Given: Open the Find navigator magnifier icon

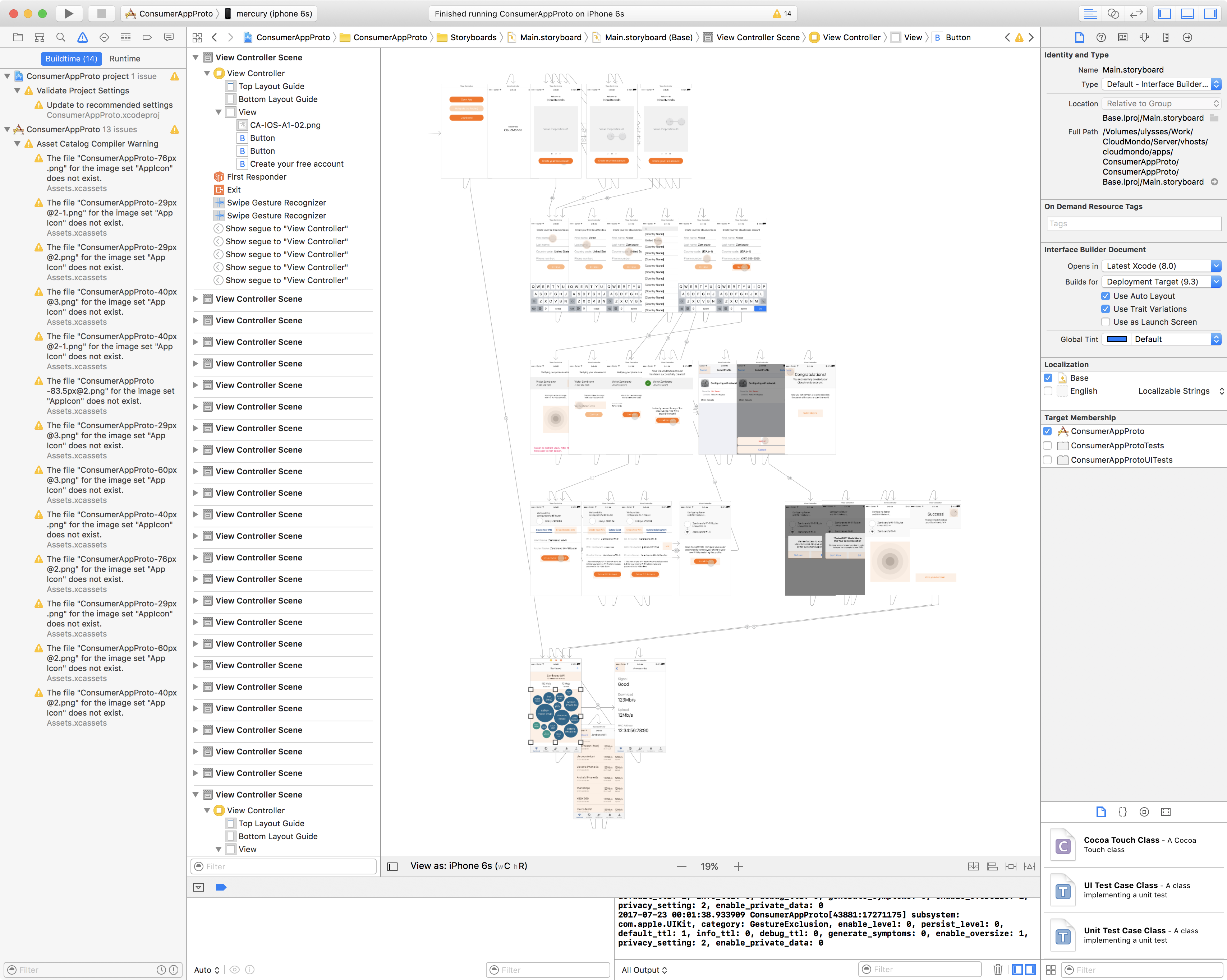Looking at the screenshot, I should tap(61, 37).
